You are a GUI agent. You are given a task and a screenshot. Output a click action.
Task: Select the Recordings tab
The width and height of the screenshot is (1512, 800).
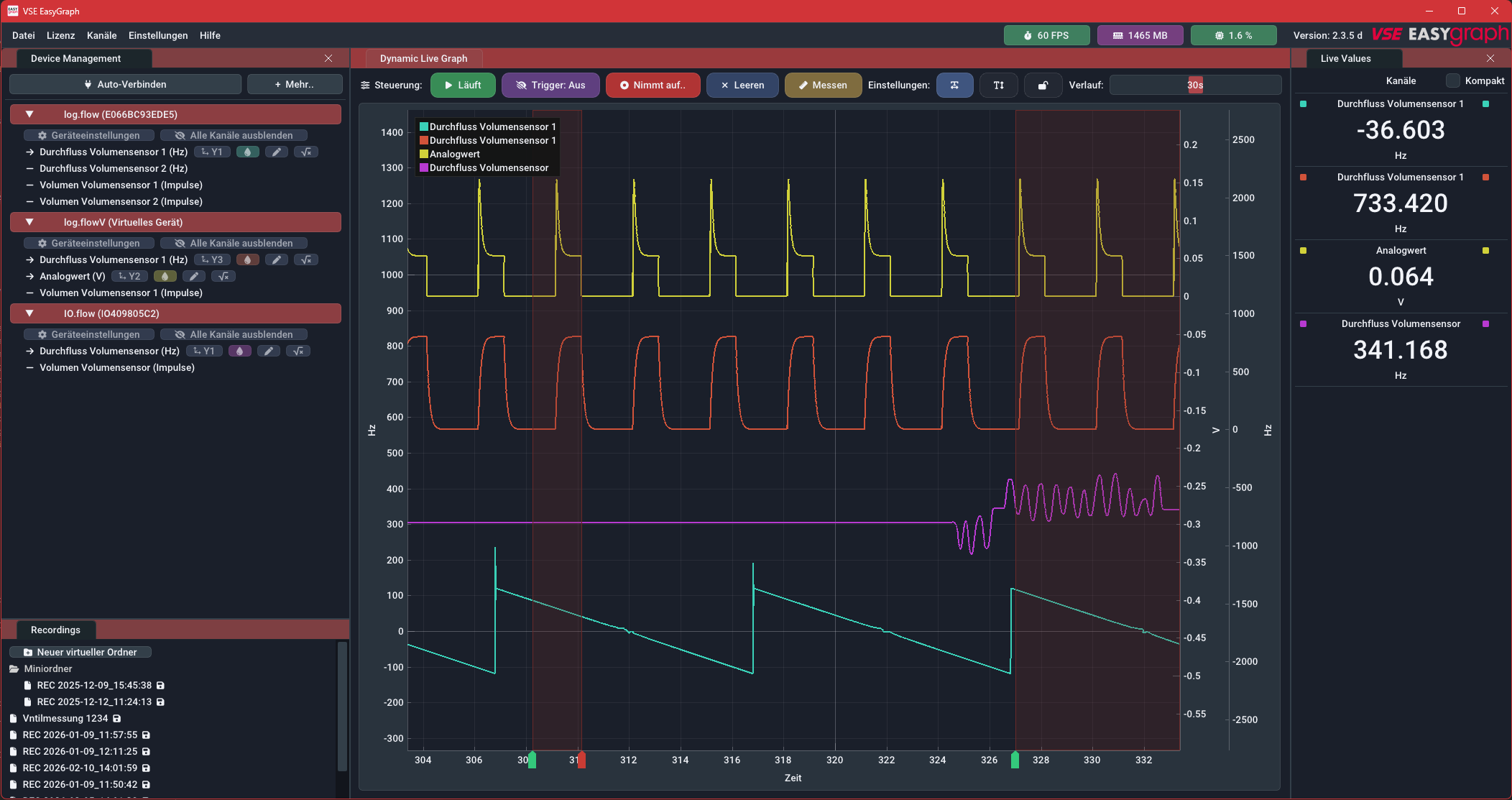tap(55, 630)
